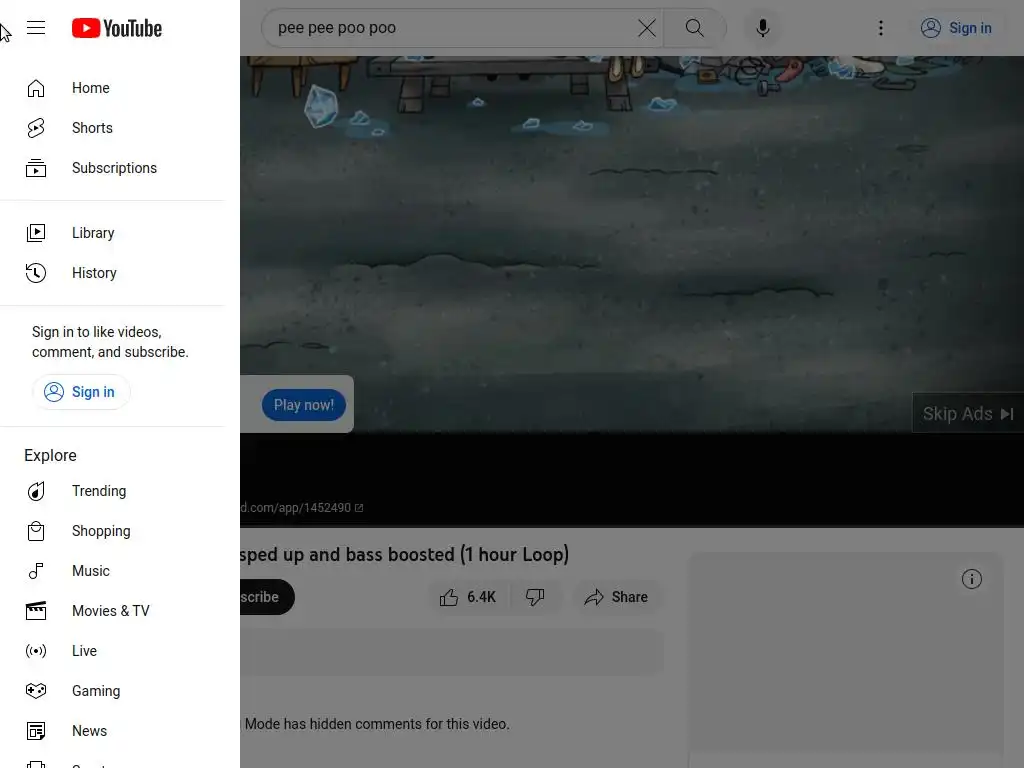The height and width of the screenshot is (768, 1024).
Task: Close the sidebar via hamburger menu icon
Action: (x=36, y=28)
